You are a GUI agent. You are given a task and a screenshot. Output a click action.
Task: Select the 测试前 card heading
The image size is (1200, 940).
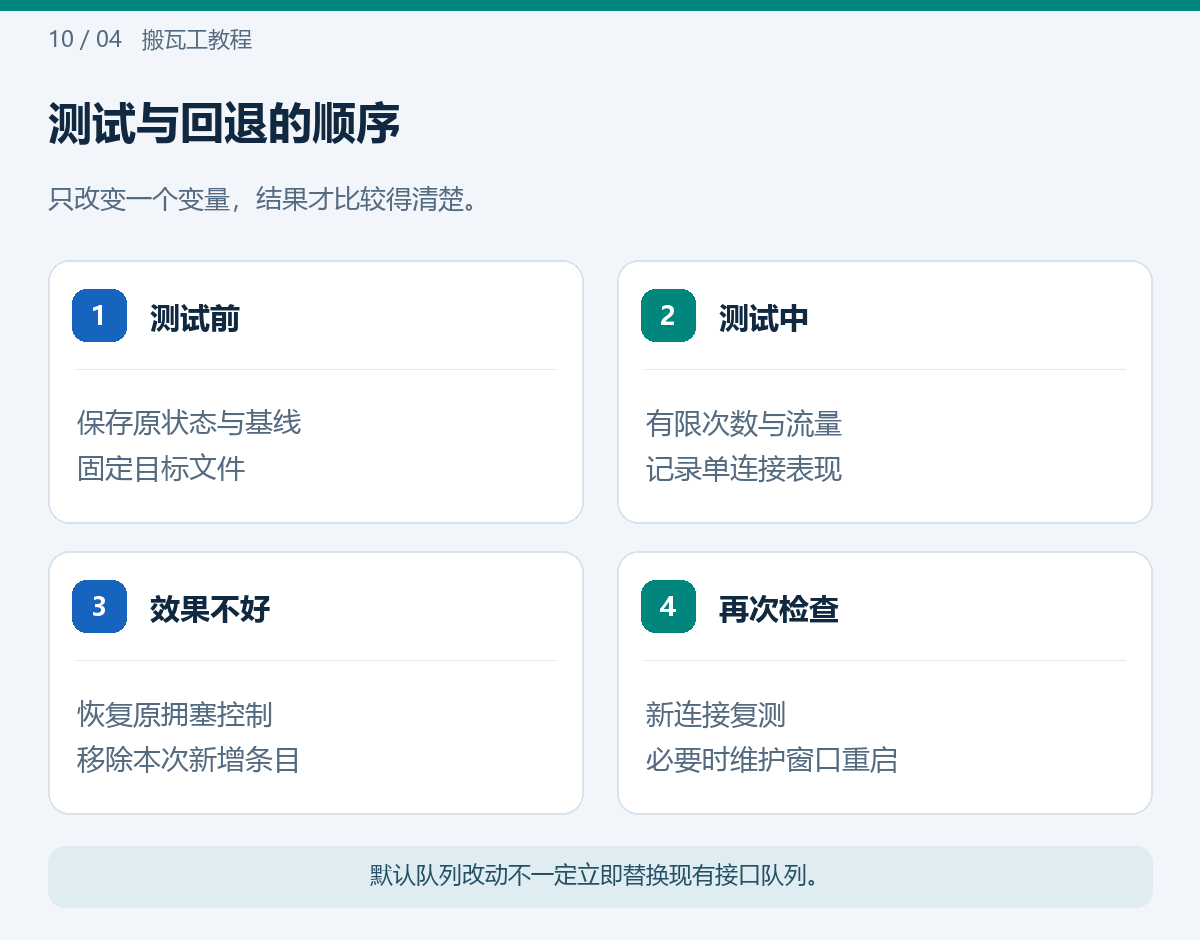click(x=195, y=318)
